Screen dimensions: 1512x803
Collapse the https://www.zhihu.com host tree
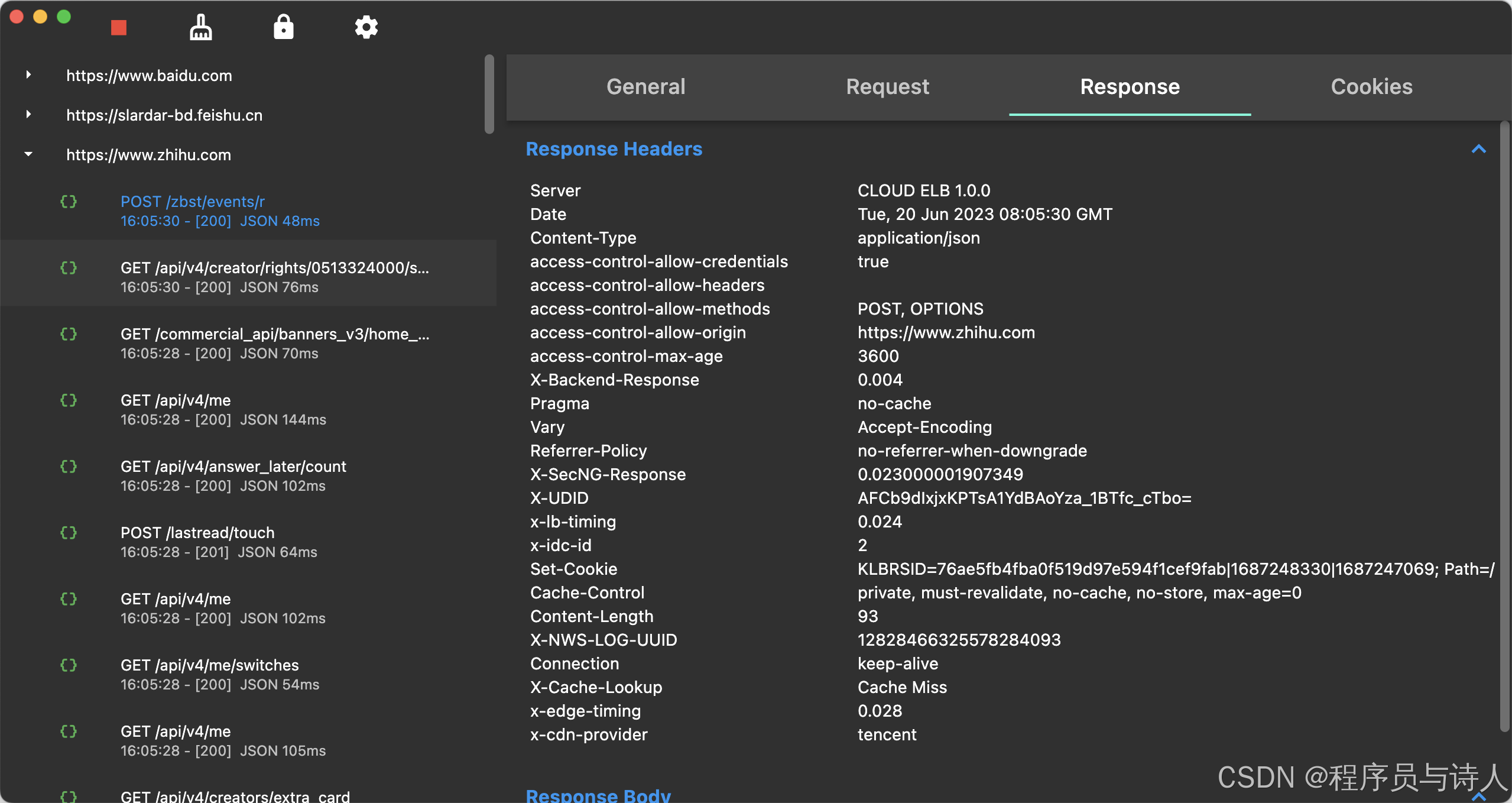coord(28,154)
